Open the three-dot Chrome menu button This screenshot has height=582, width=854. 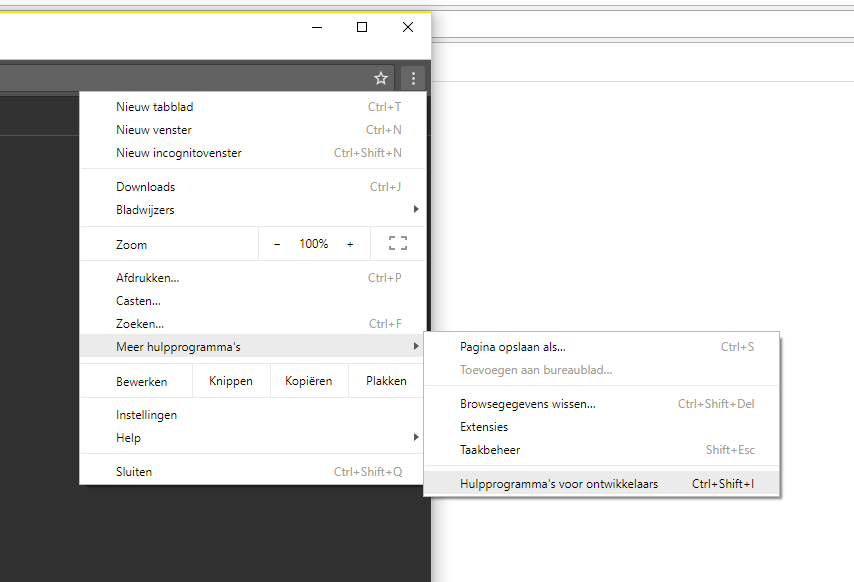[x=413, y=78]
